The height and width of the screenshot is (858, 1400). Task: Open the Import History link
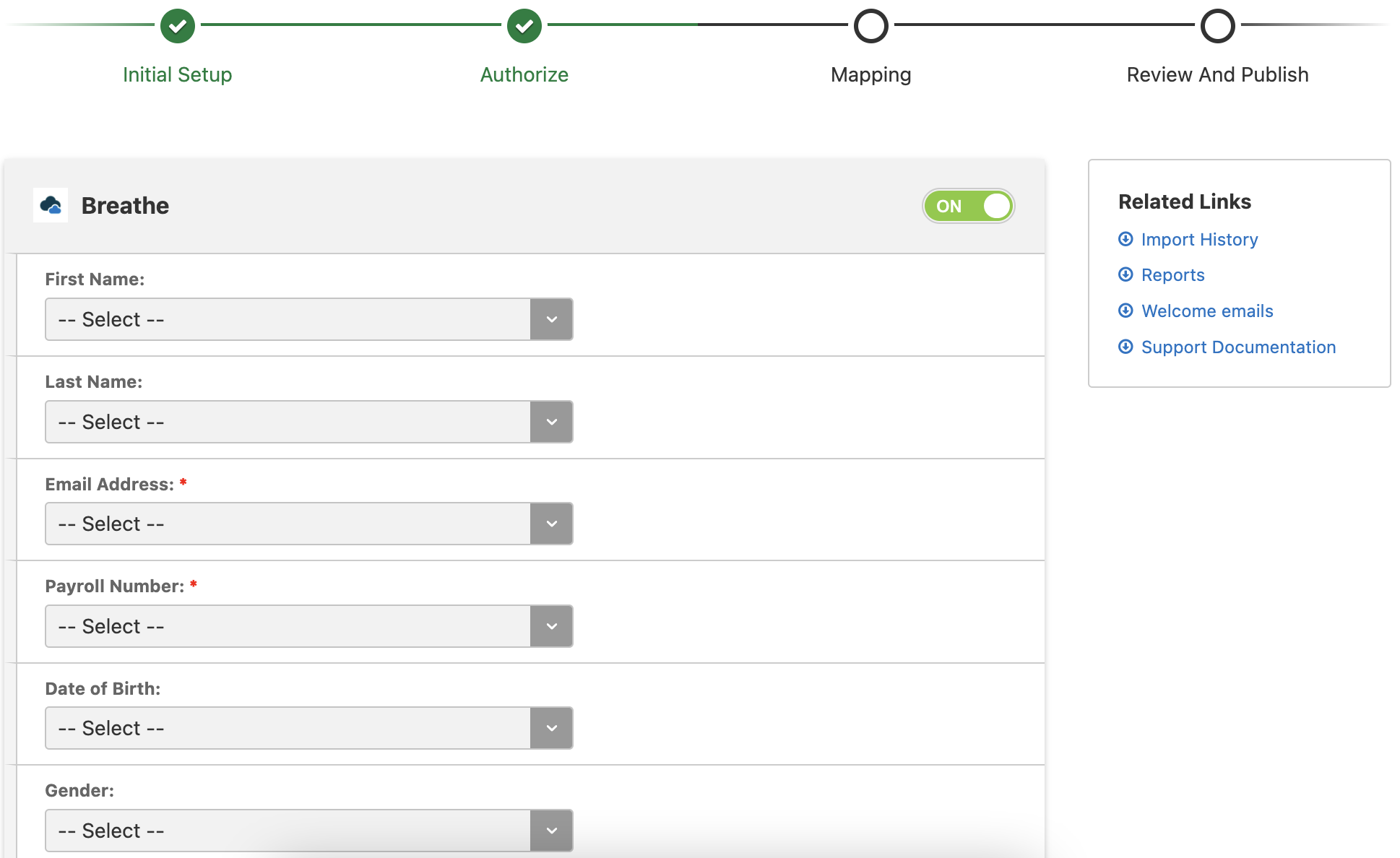(1199, 239)
